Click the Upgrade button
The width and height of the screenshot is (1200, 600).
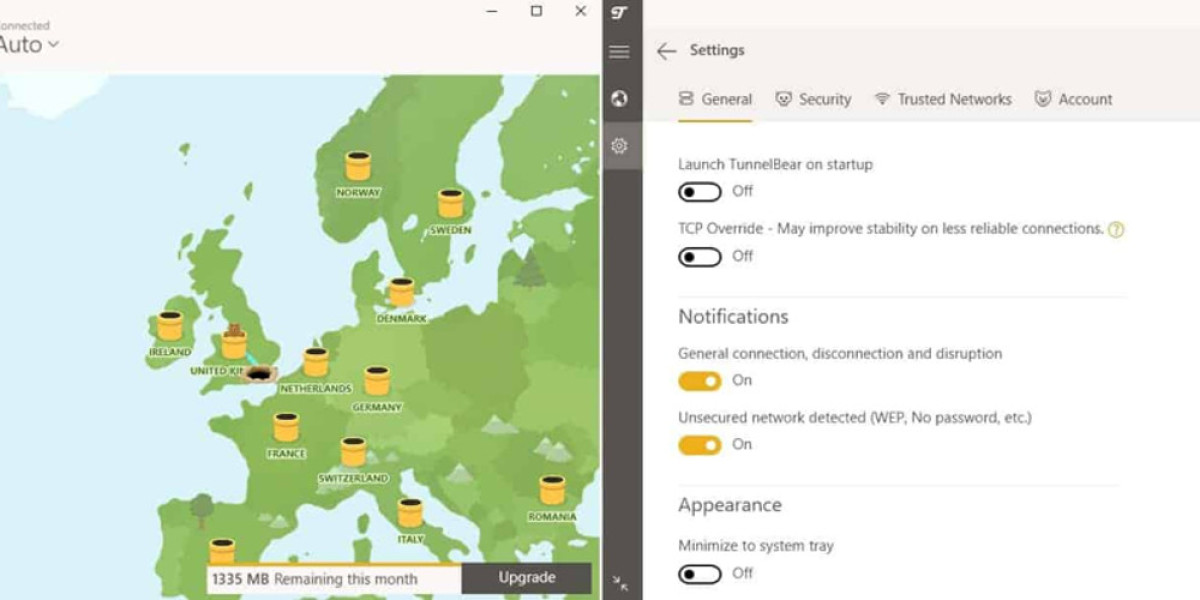[526, 578]
